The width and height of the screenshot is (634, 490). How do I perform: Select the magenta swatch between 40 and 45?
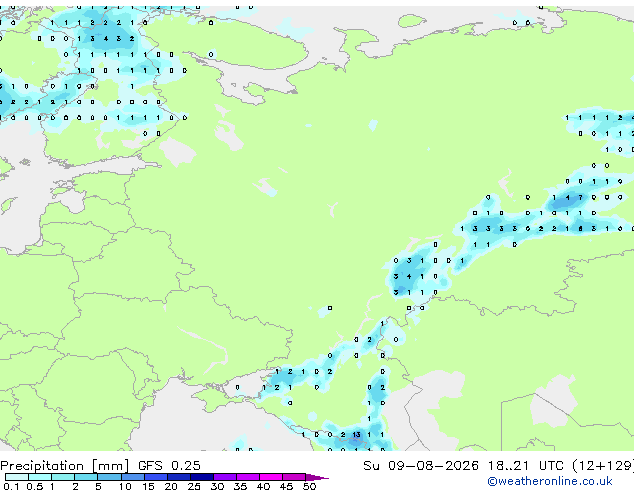pos(271,477)
